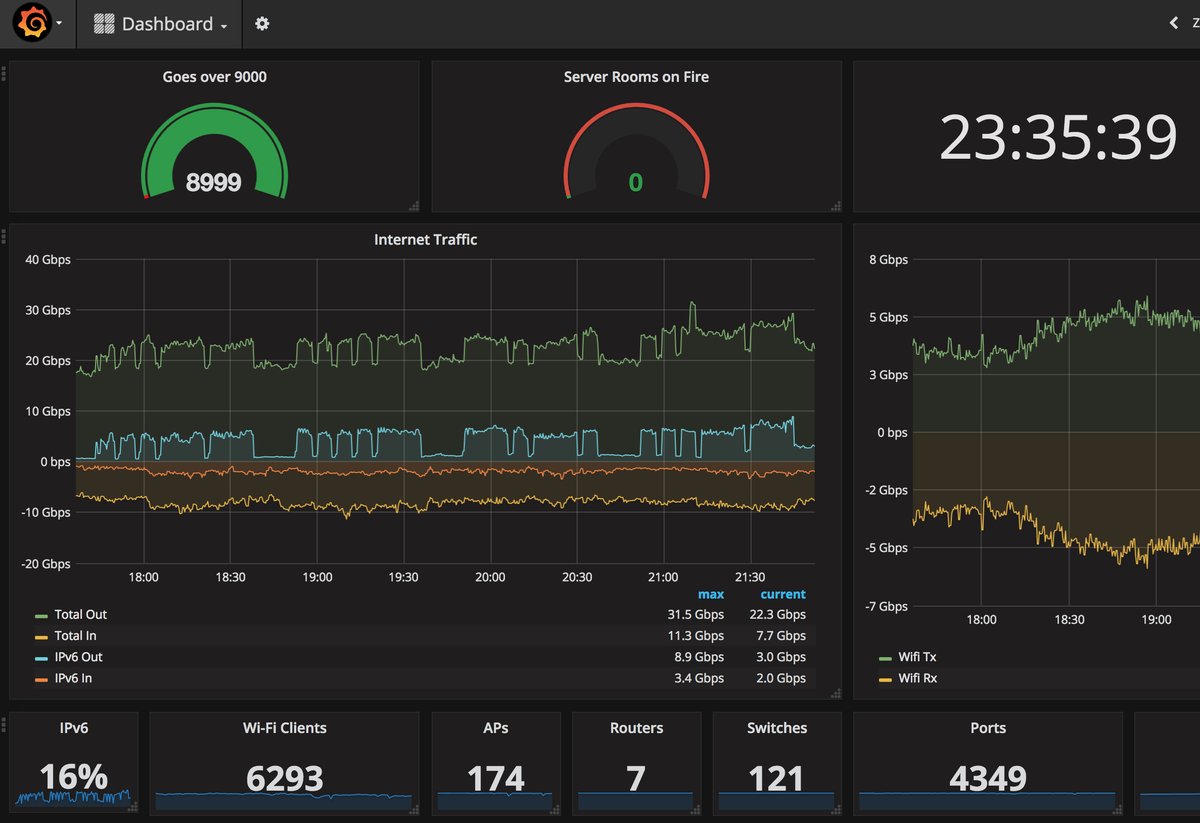The image size is (1200, 823).
Task: Click the 23:35:39 clock panel
Action: [x=1057, y=138]
